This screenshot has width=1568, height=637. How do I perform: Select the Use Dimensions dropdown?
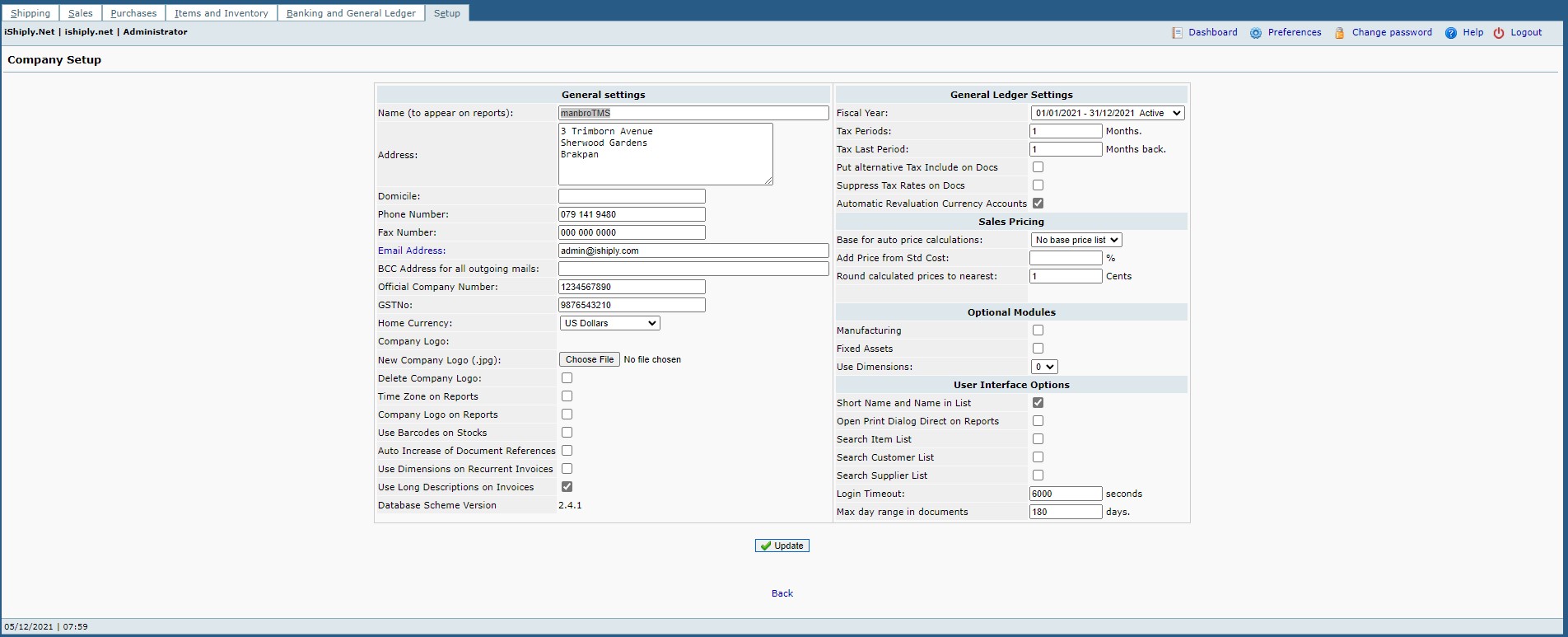tap(1043, 367)
